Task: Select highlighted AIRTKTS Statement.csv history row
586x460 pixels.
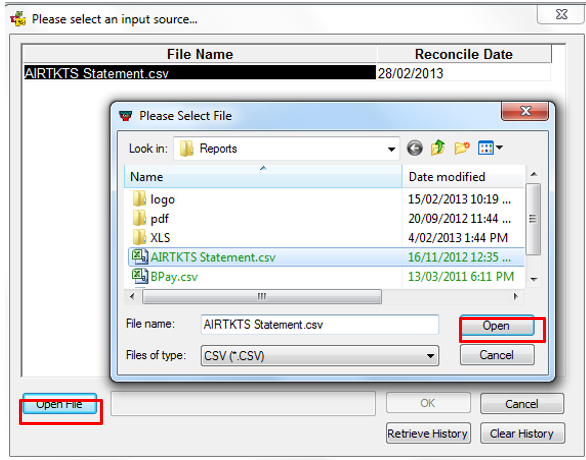Action: (x=200, y=72)
